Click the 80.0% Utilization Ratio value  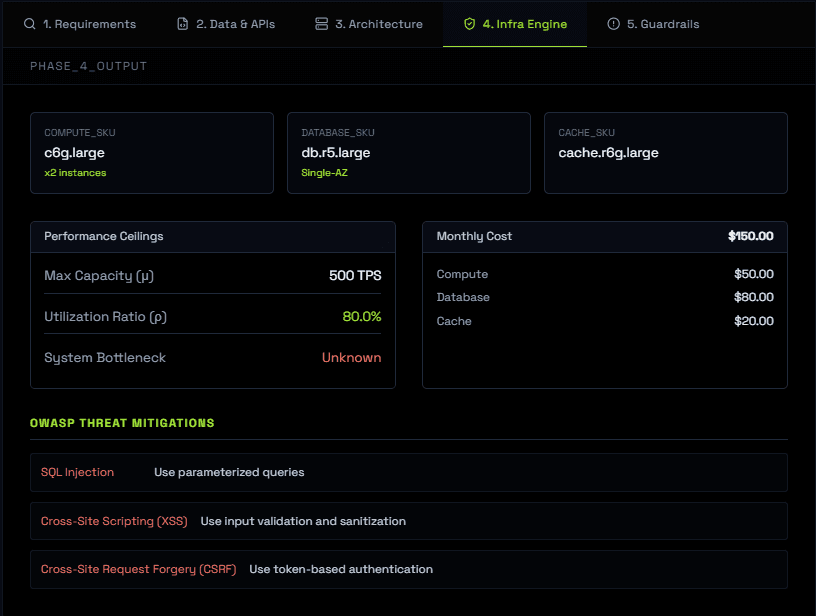tap(360, 316)
